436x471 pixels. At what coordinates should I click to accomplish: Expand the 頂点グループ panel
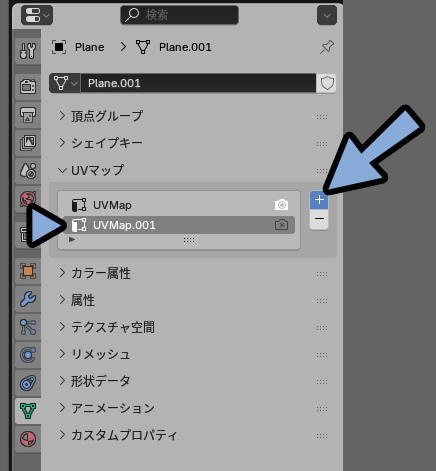[x=107, y=116]
